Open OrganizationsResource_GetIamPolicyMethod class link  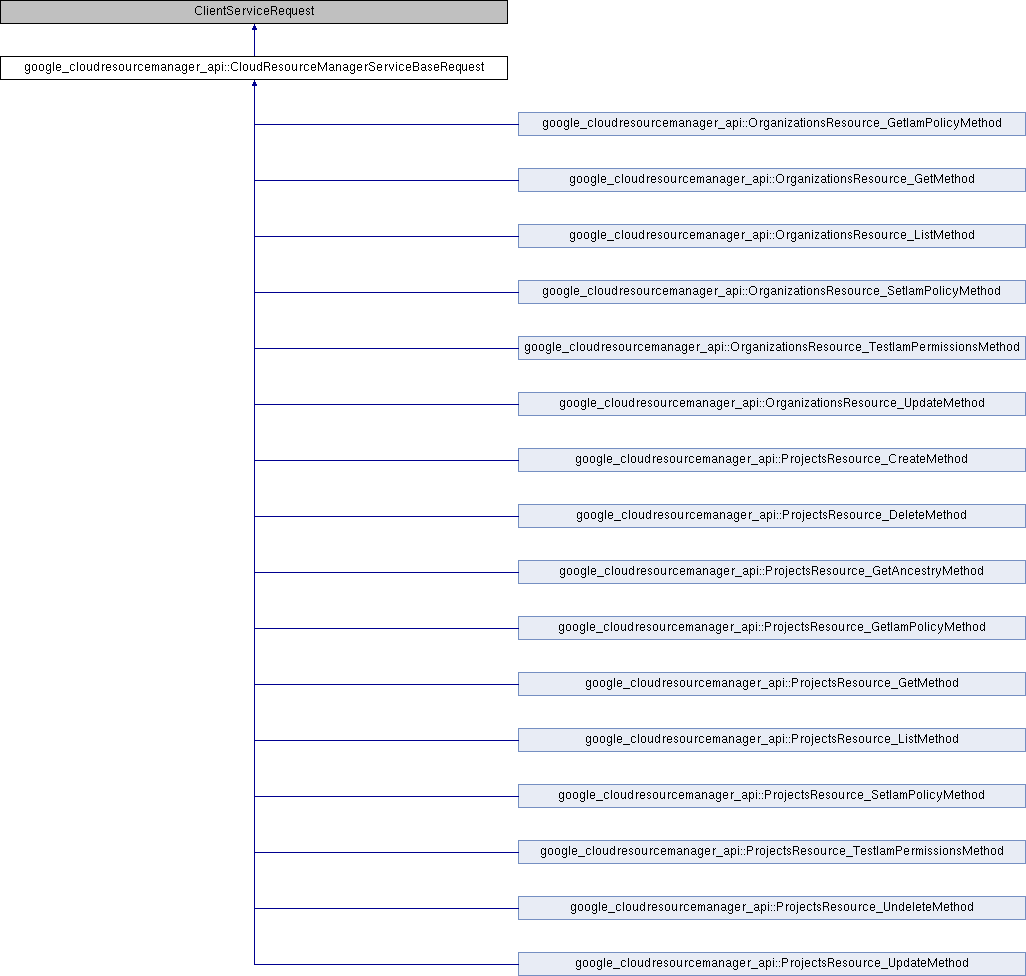click(x=771, y=124)
